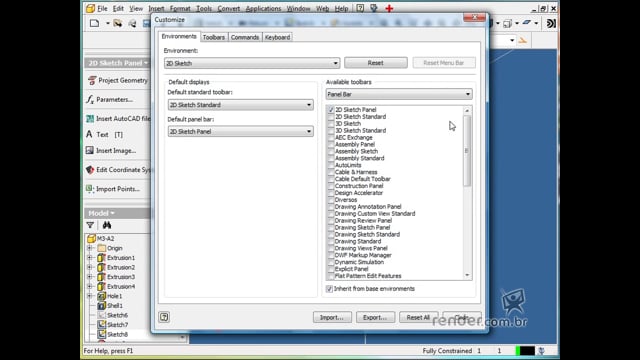Click the toolbar list scroll down arrow
The height and width of the screenshot is (360, 640).
467,276
